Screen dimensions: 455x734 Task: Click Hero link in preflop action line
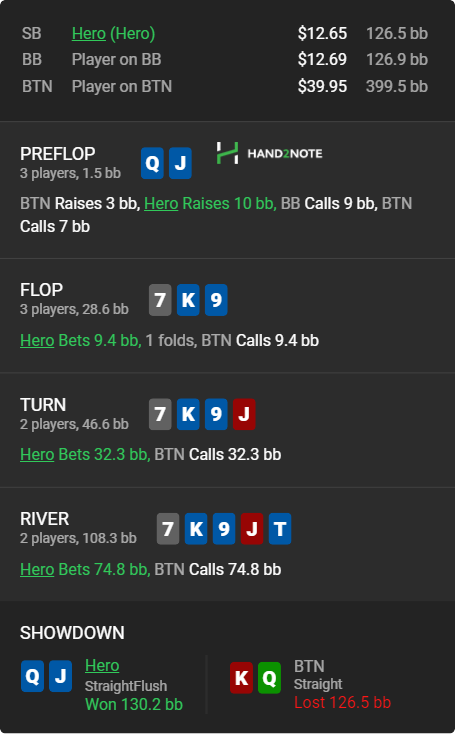click(161, 203)
